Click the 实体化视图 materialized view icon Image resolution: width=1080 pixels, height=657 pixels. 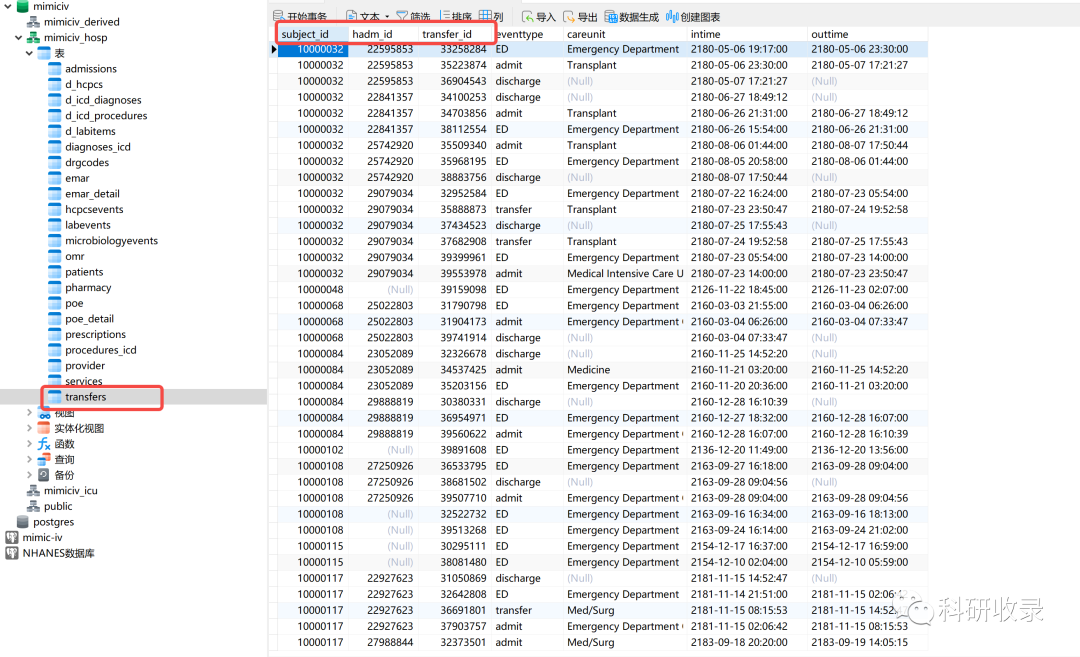(44, 428)
